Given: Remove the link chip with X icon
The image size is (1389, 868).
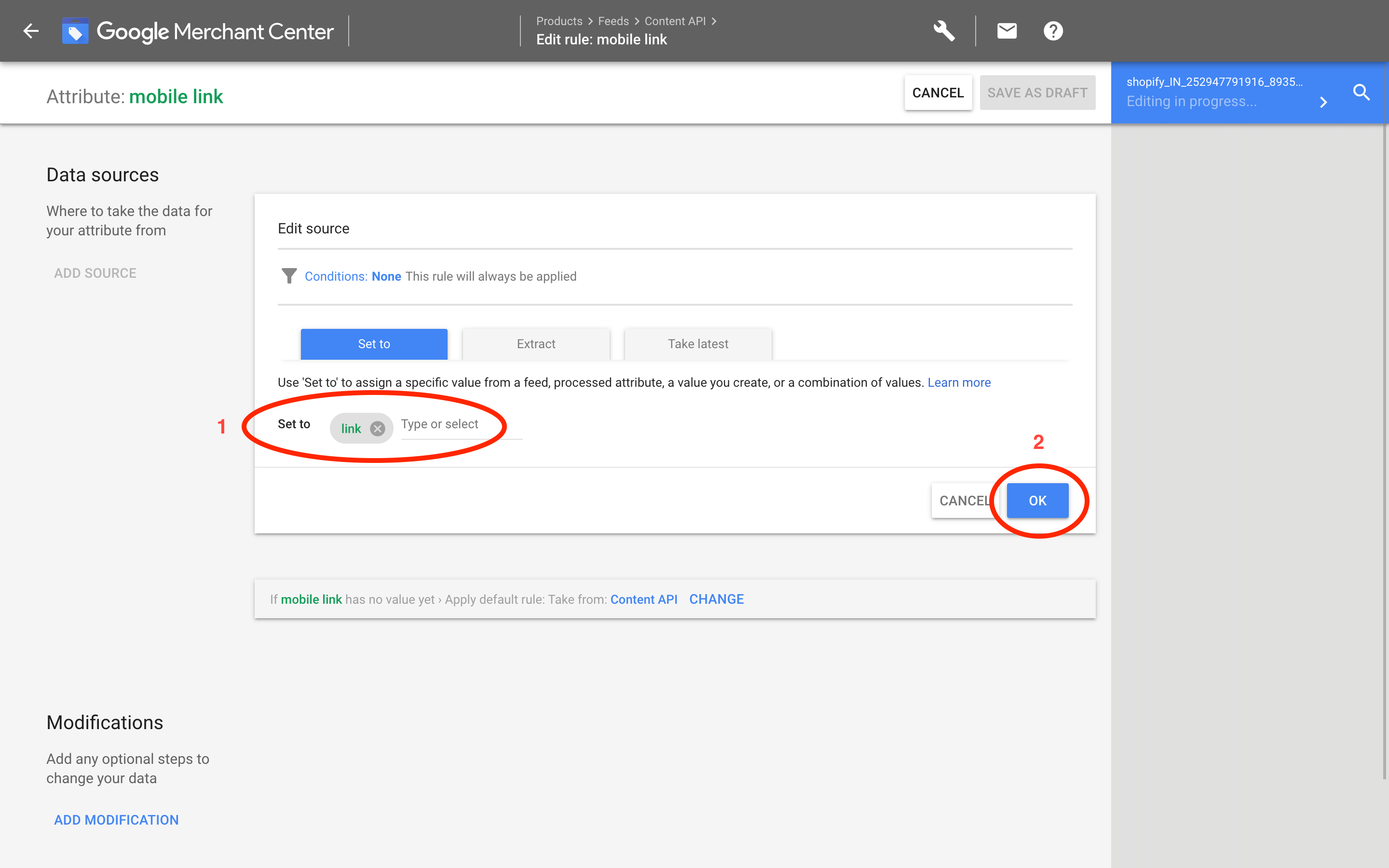Looking at the screenshot, I should coord(377,428).
